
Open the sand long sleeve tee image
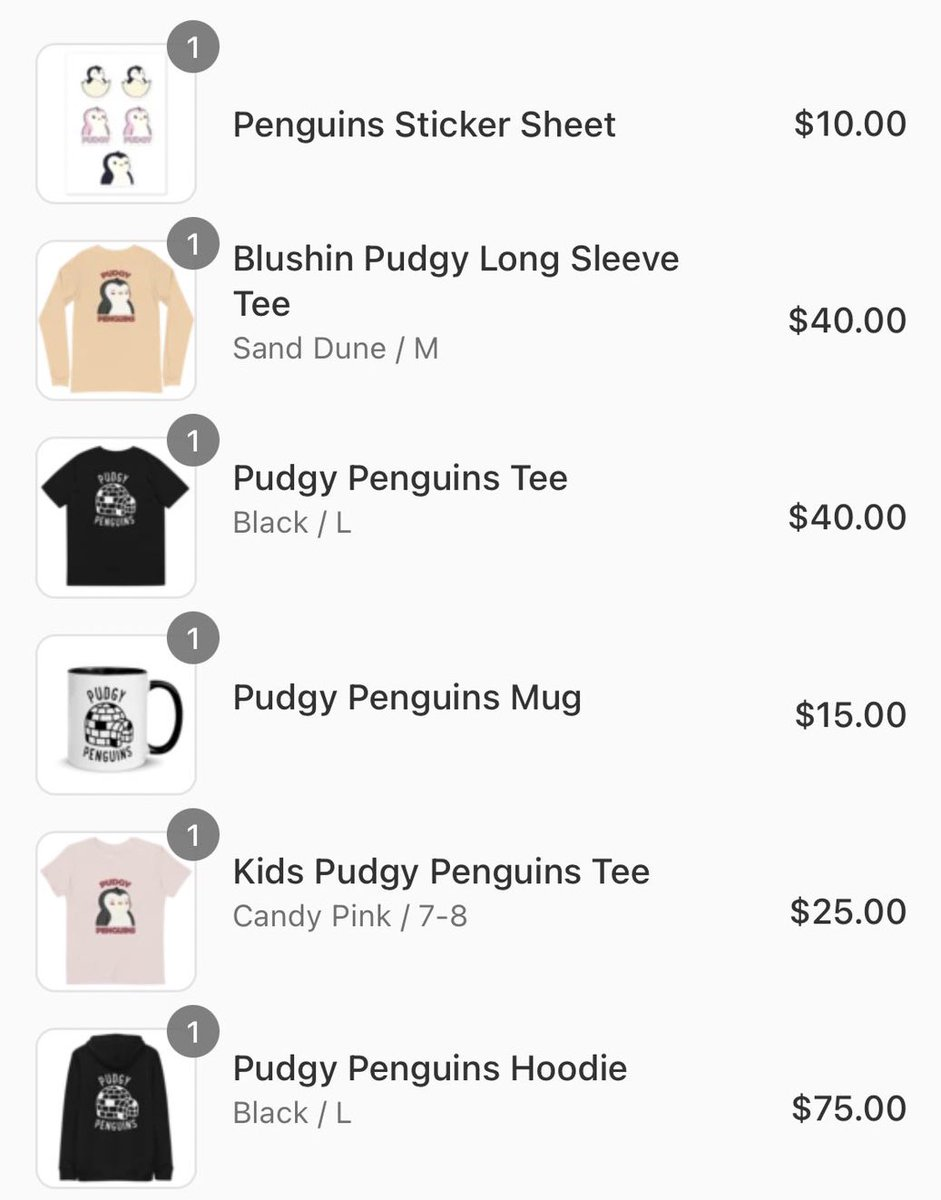click(115, 320)
